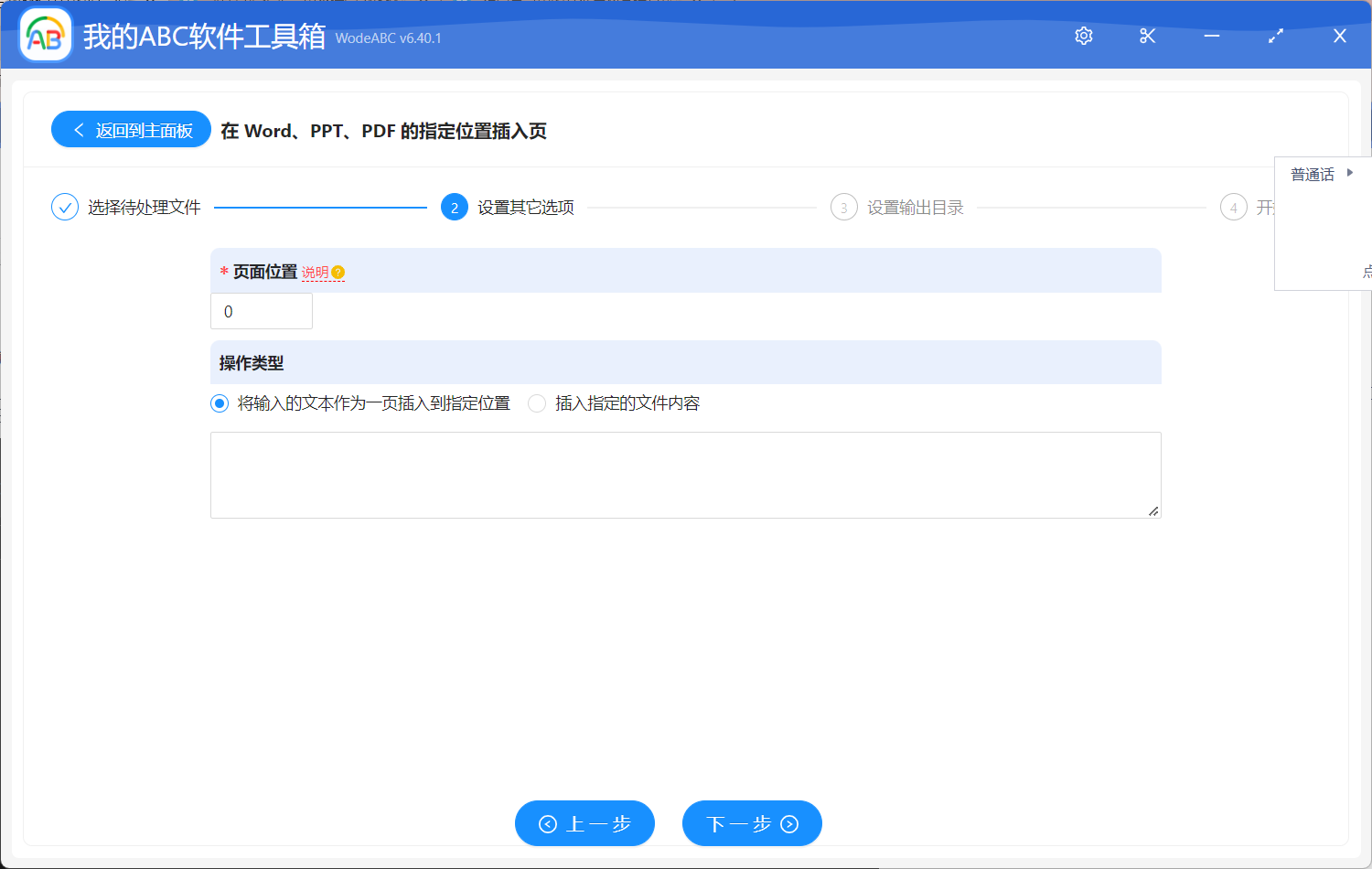Click the grayed circle icon for step 4

(1233, 207)
